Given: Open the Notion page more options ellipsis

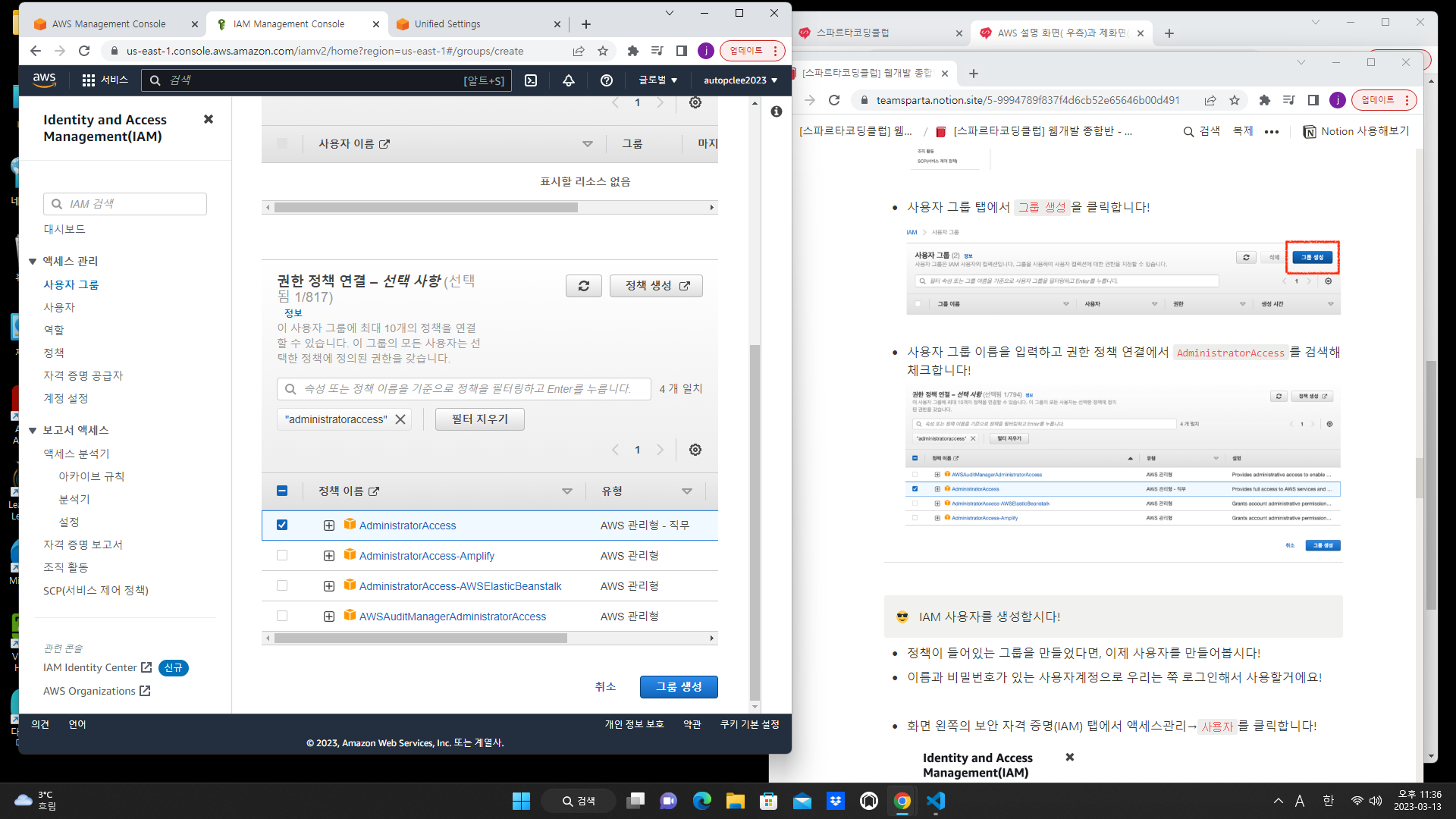Looking at the screenshot, I should pos(1272,131).
